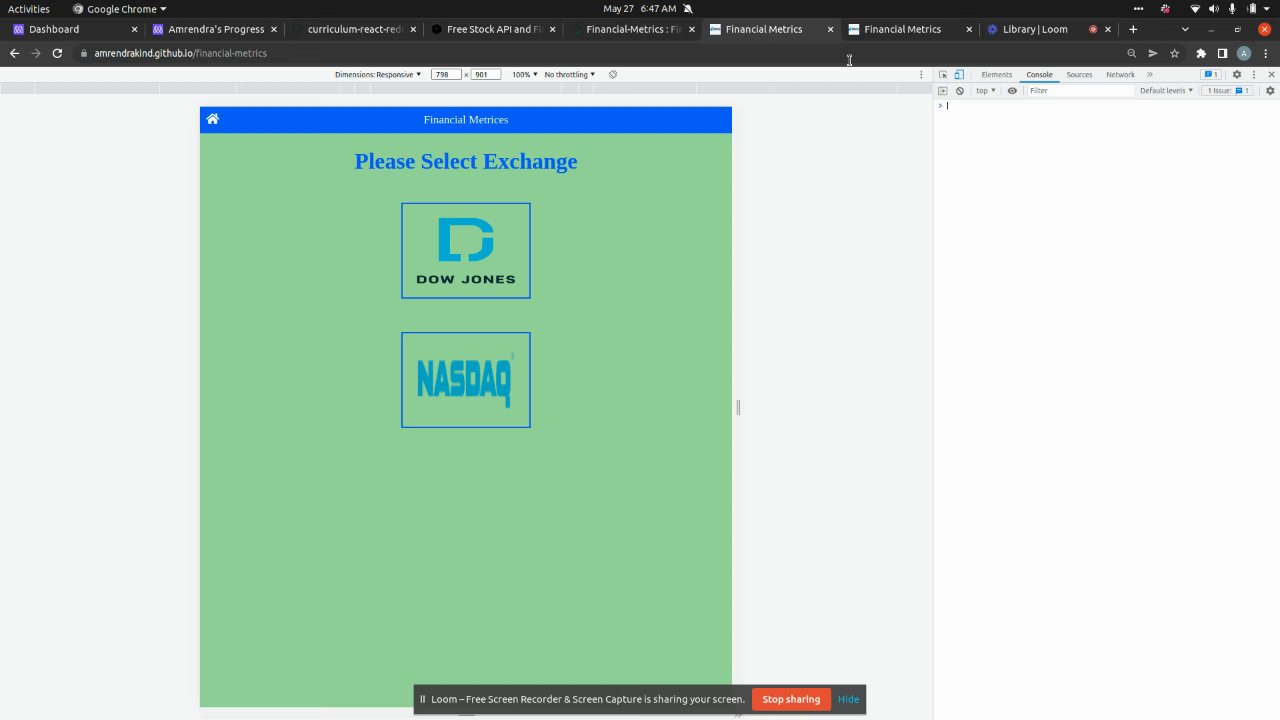Toggle the Chrome side panel icon

tap(1222, 53)
